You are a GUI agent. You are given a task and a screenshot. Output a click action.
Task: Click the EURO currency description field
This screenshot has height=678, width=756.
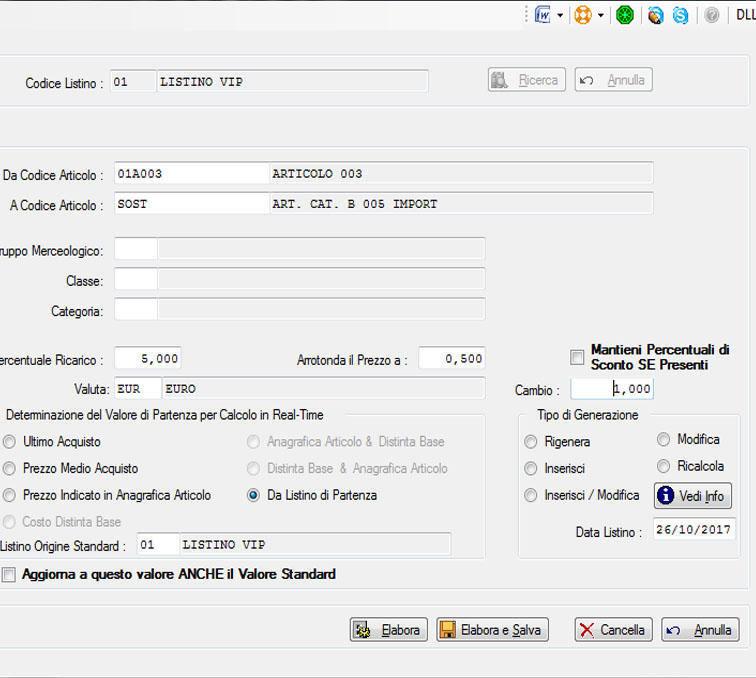324,389
